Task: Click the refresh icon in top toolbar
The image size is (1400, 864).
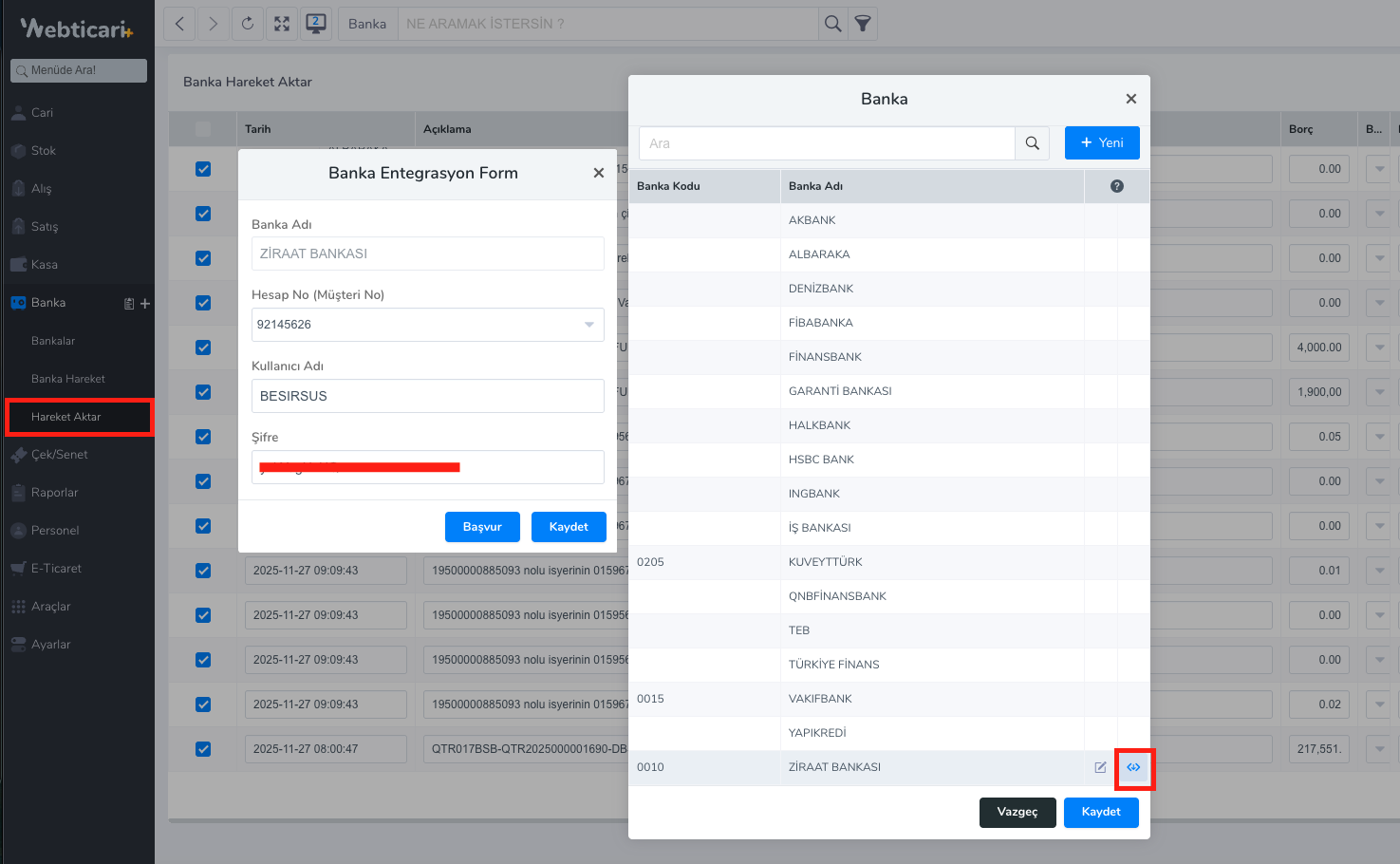Action: 248,24
